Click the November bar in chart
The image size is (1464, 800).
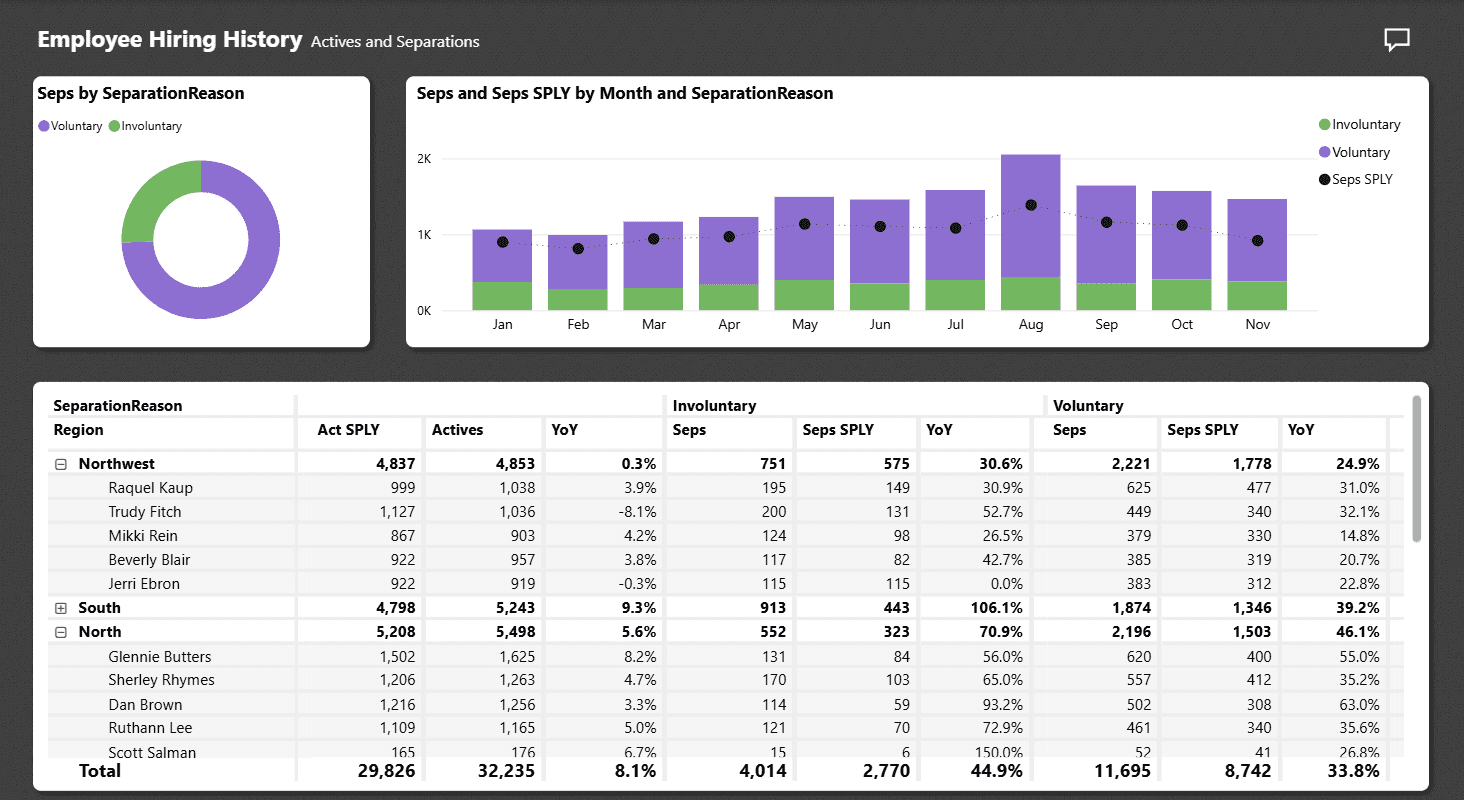pos(1257,254)
